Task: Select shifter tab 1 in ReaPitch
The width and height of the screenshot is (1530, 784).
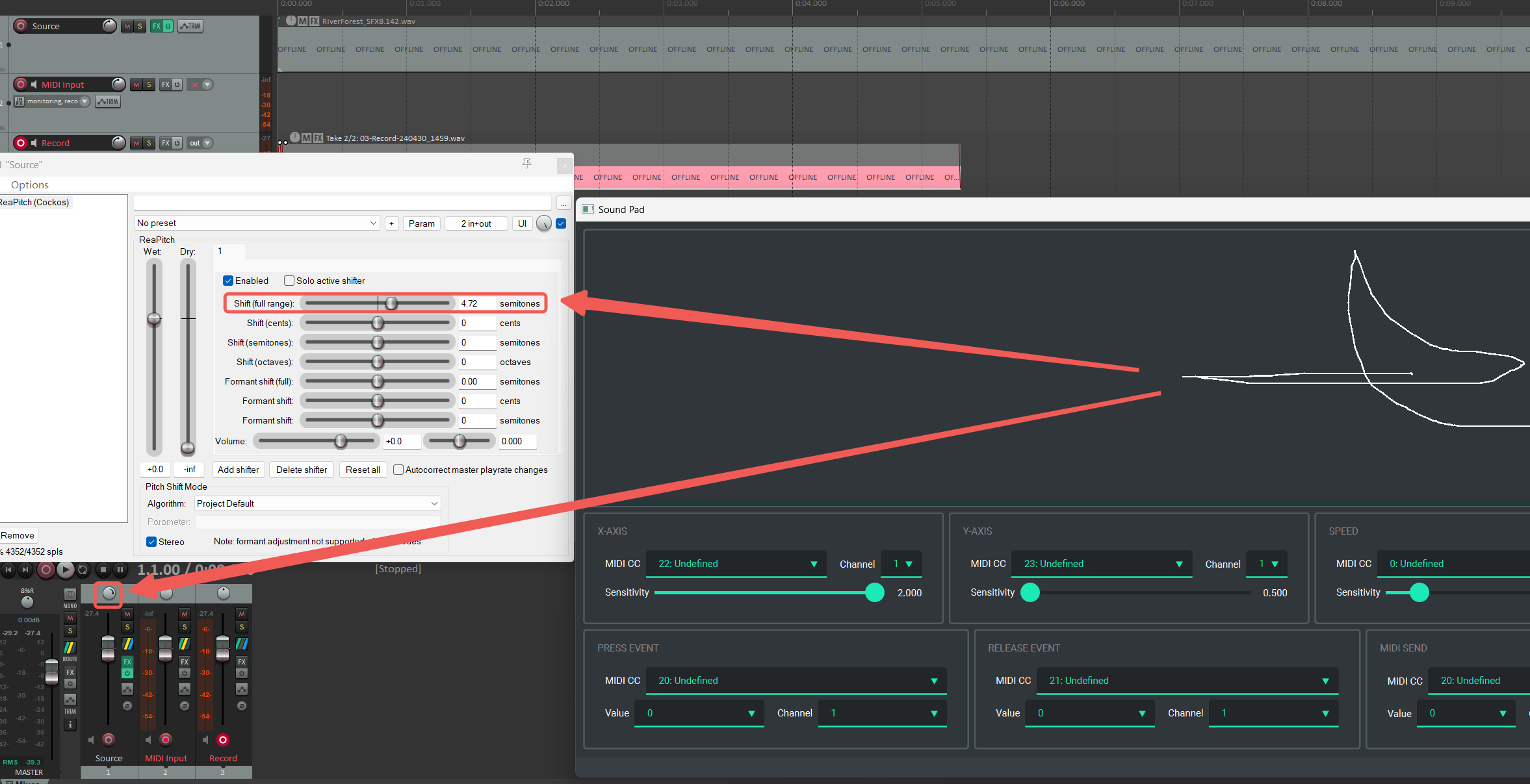Action: tap(229, 251)
